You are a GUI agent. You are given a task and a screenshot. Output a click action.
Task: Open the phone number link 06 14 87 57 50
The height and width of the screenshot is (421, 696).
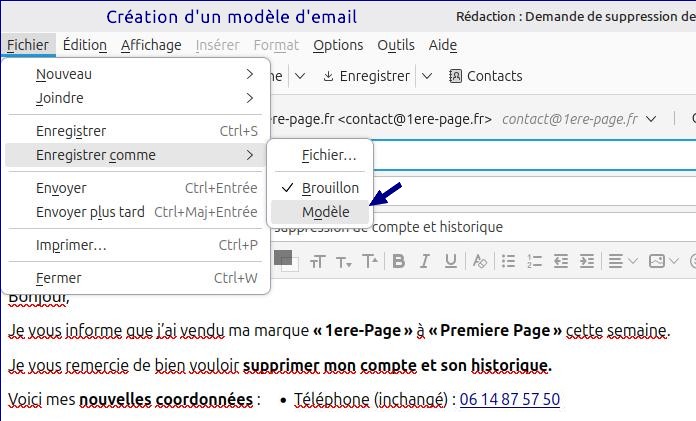pos(509,400)
